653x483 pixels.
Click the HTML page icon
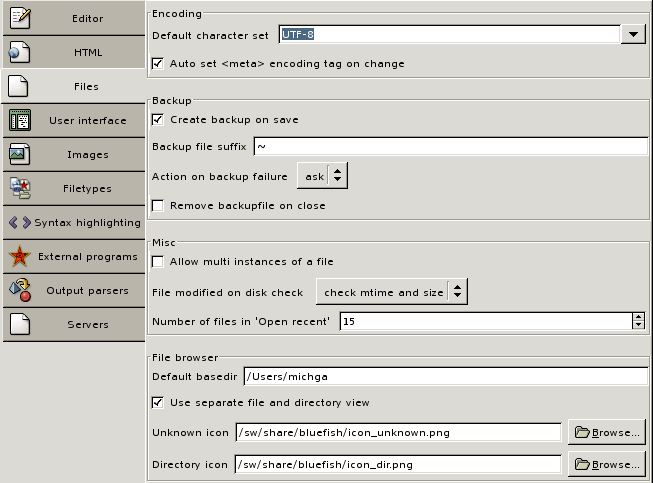click(20, 52)
